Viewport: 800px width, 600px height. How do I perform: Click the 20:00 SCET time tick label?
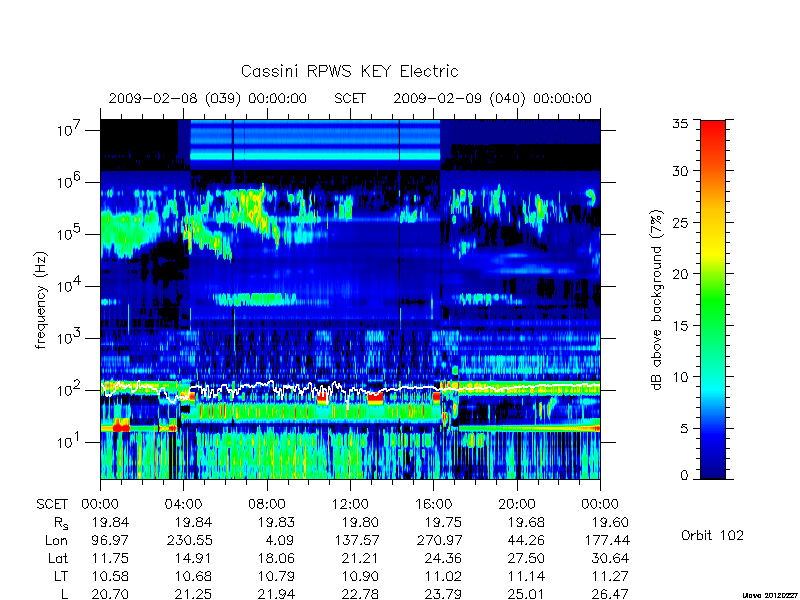(x=516, y=505)
